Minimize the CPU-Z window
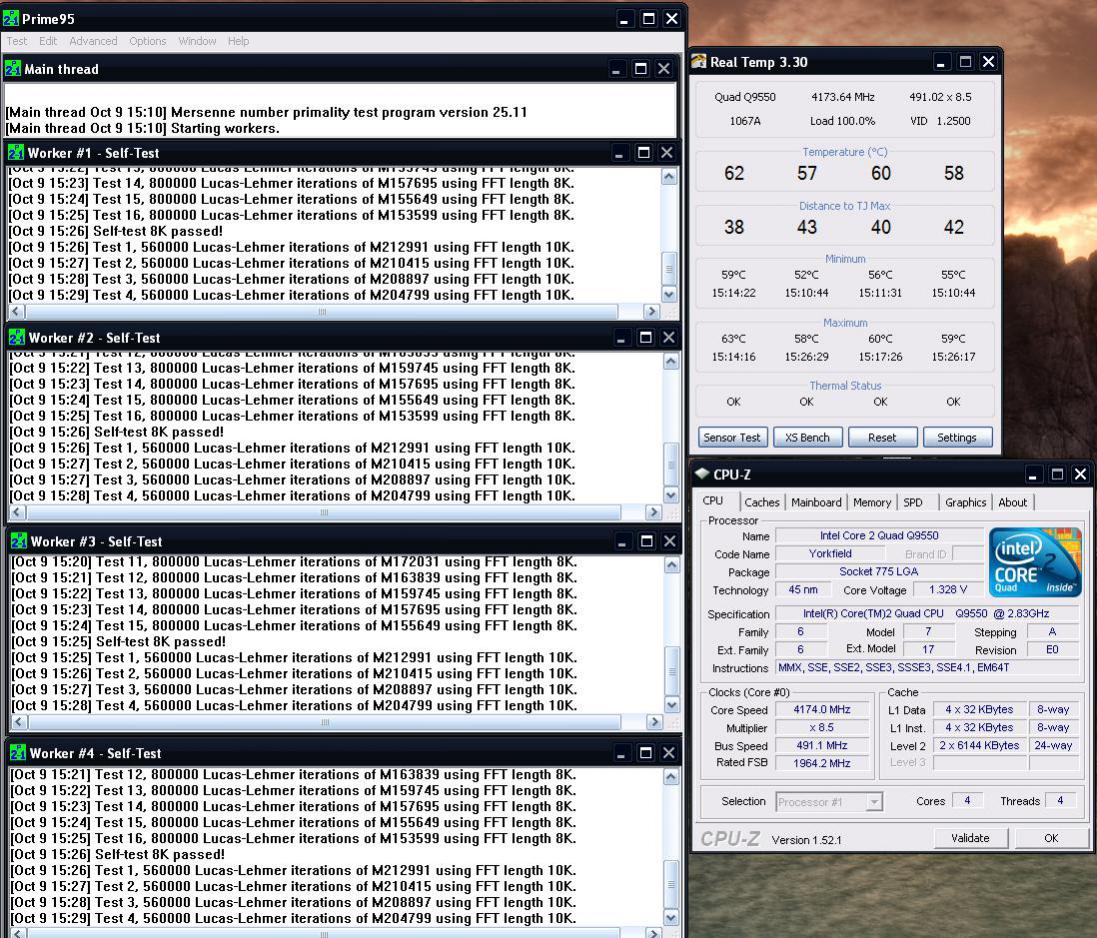The height and width of the screenshot is (938, 1097). click(x=1033, y=474)
